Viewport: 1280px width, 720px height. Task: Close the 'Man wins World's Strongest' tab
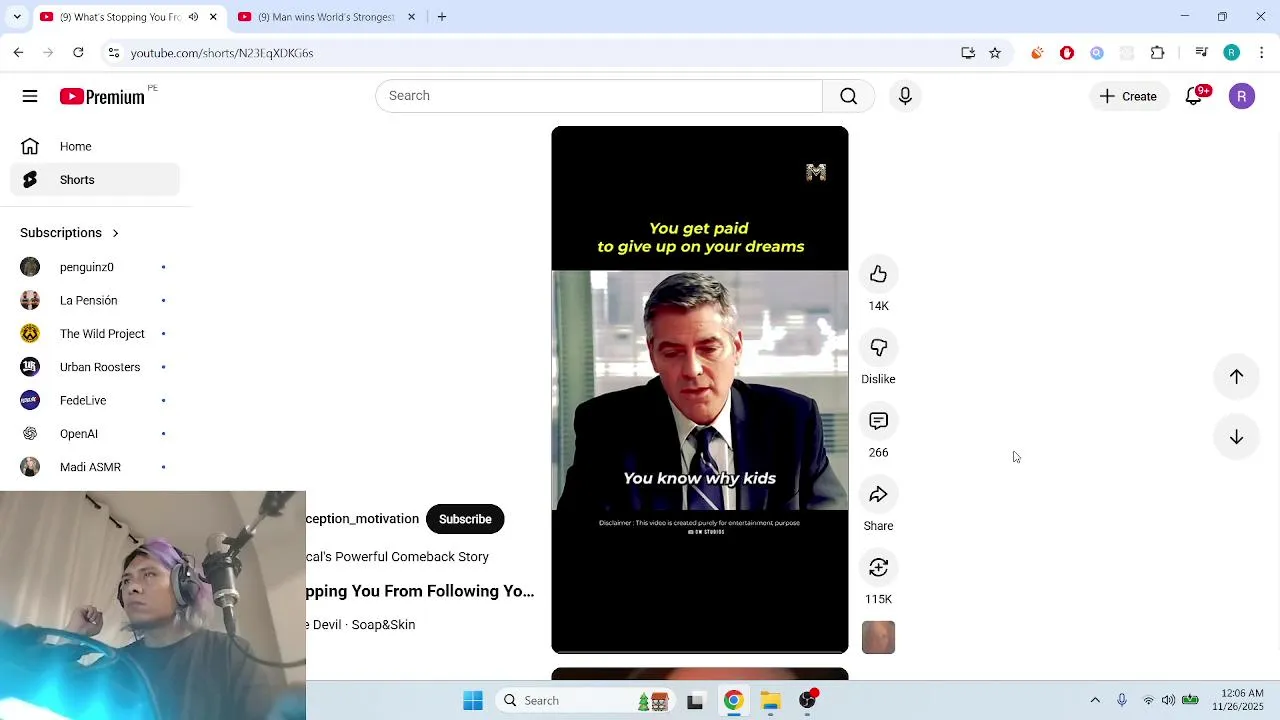(411, 17)
